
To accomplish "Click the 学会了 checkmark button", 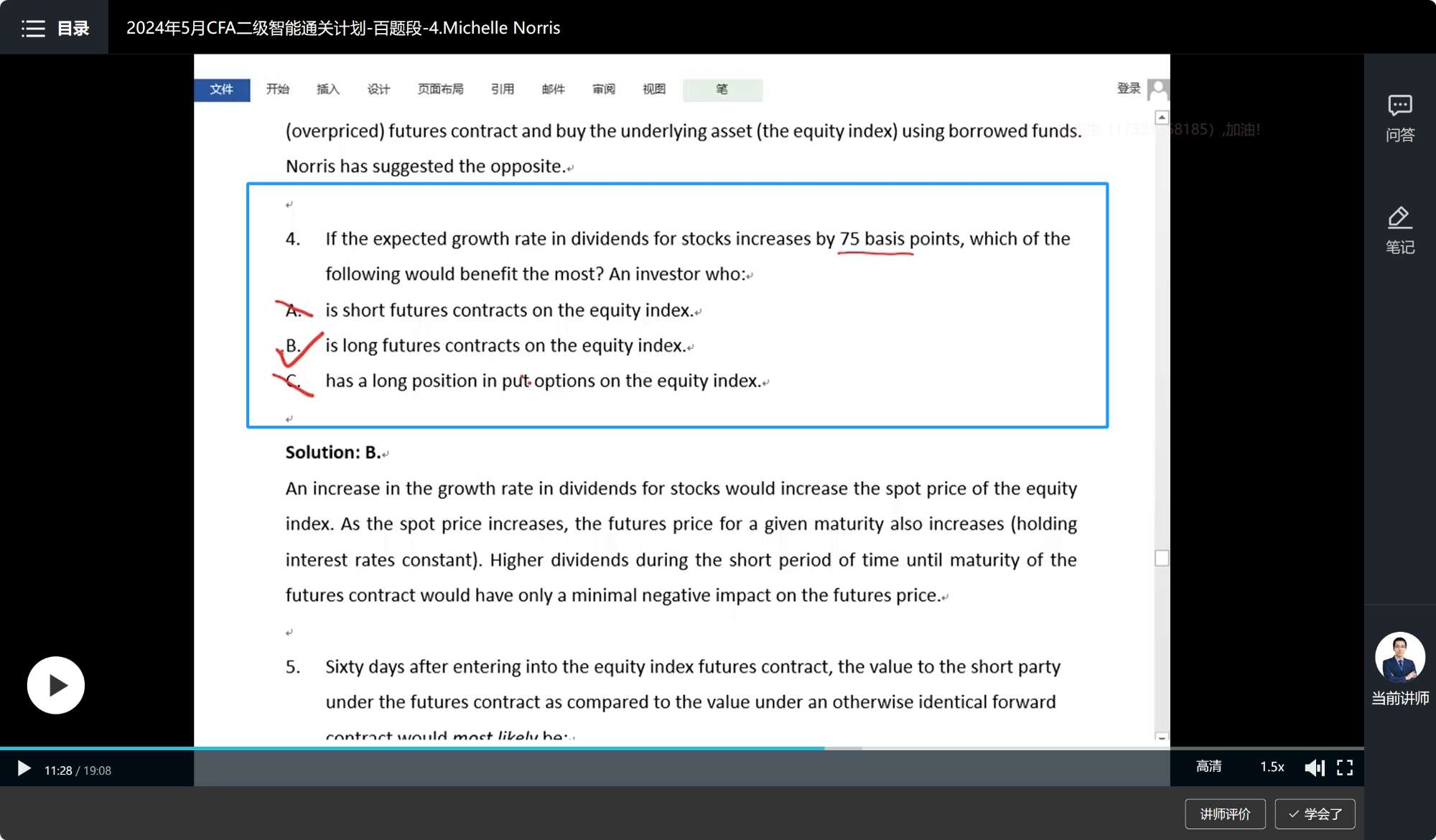I will tap(1315, 813).
